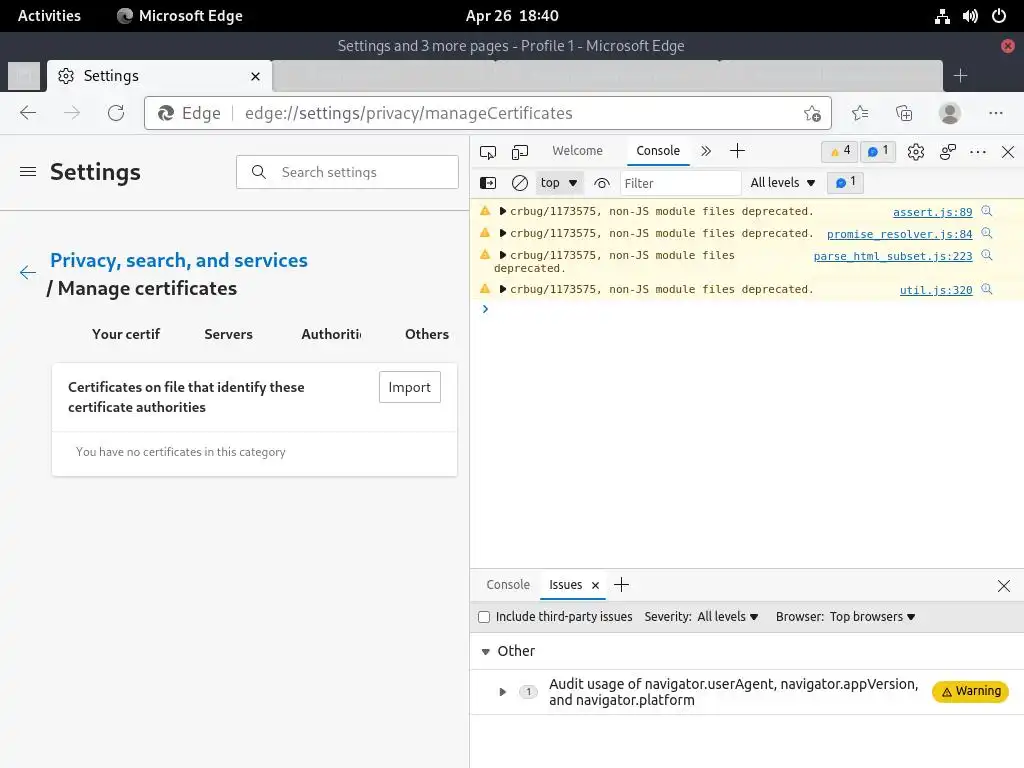Image resolution: width=1024 pixels, height=768 pixels.
Task: Open DevTools settings gear
Action: (916, 152)
